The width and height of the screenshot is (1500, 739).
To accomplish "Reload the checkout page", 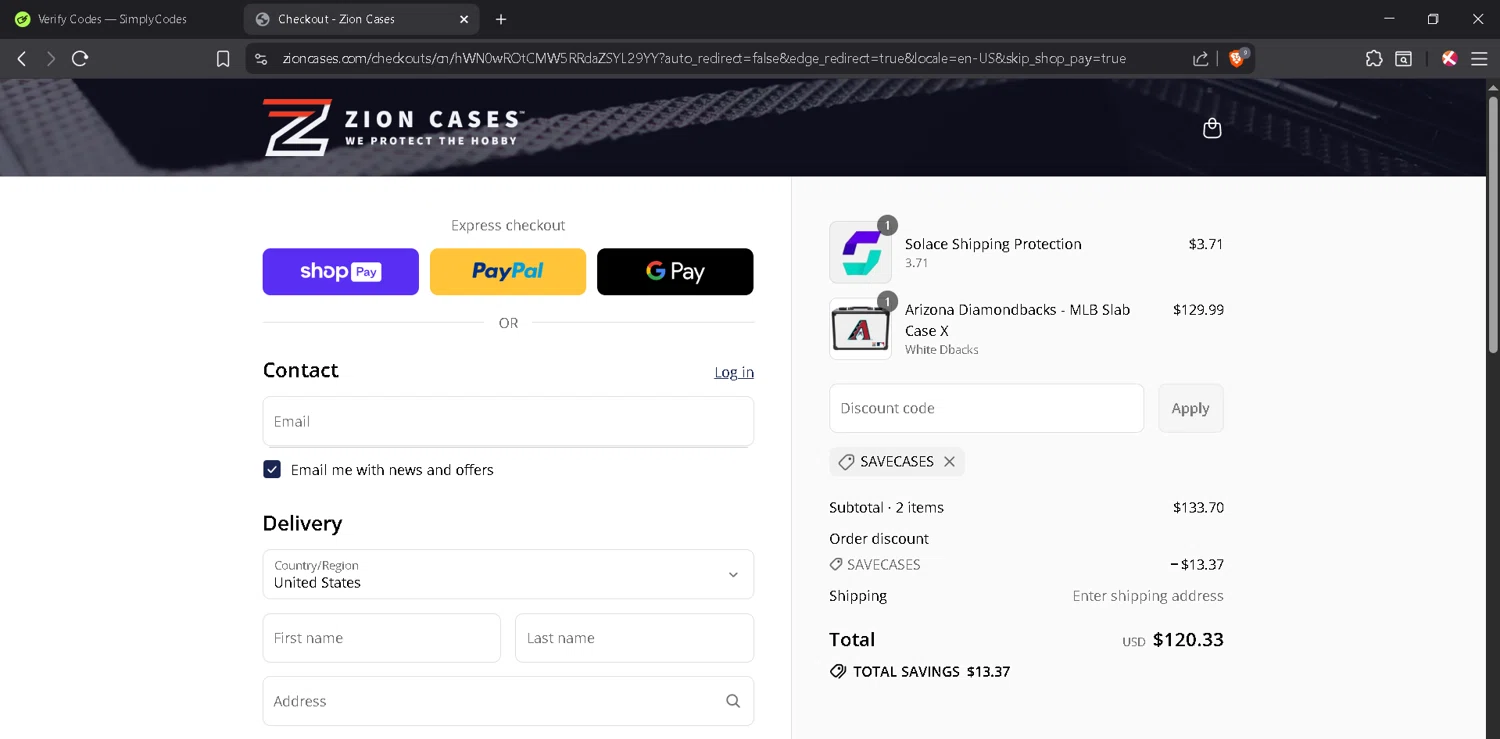I will [x=80, y=59].
